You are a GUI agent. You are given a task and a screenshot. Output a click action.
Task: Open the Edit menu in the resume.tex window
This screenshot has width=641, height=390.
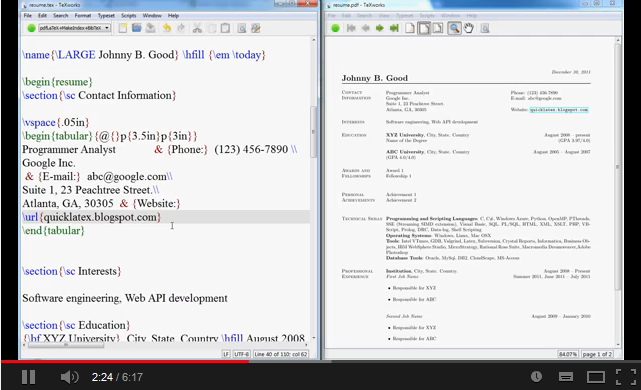pos(42,16)
